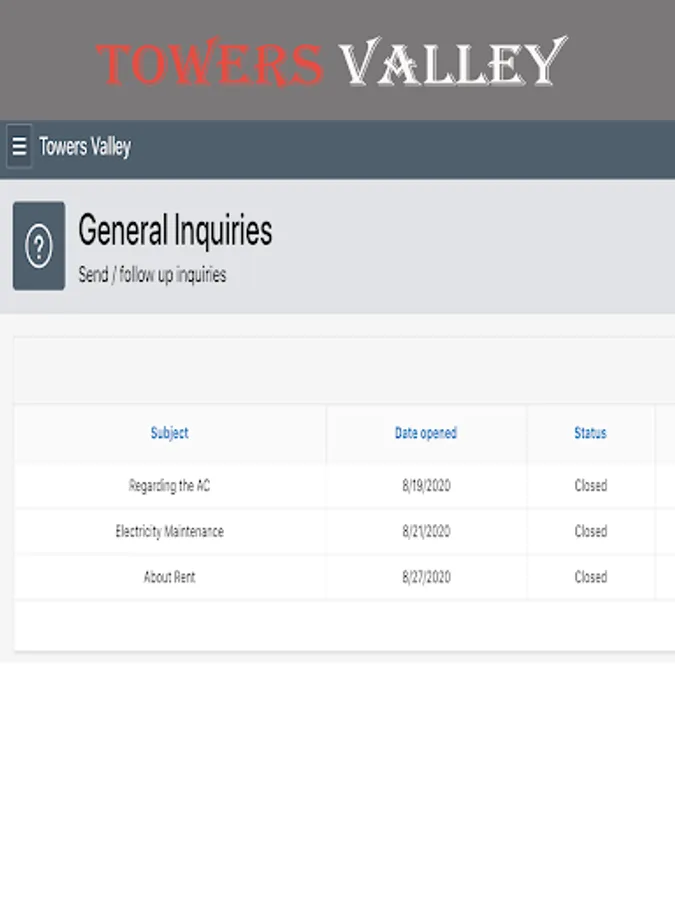Click the General Inquiries question mark icon

[38, 246]
